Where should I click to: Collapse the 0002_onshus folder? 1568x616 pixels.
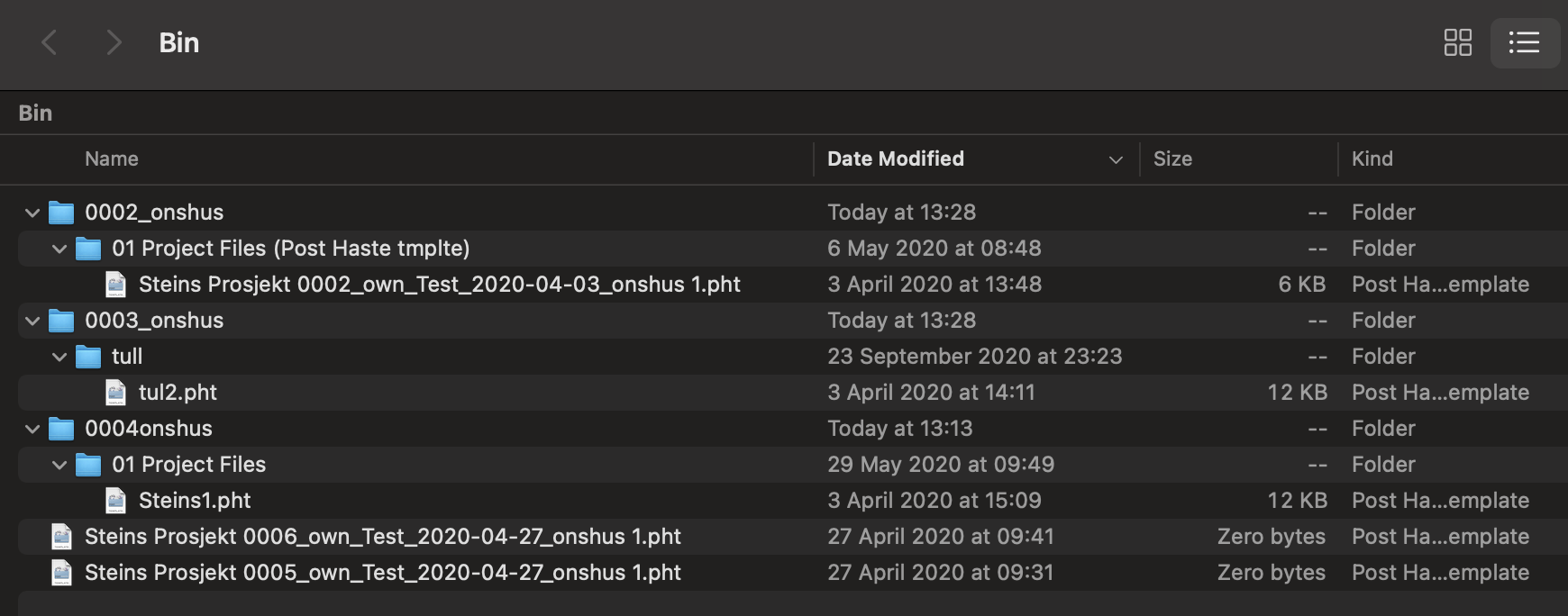coord(32,213)
